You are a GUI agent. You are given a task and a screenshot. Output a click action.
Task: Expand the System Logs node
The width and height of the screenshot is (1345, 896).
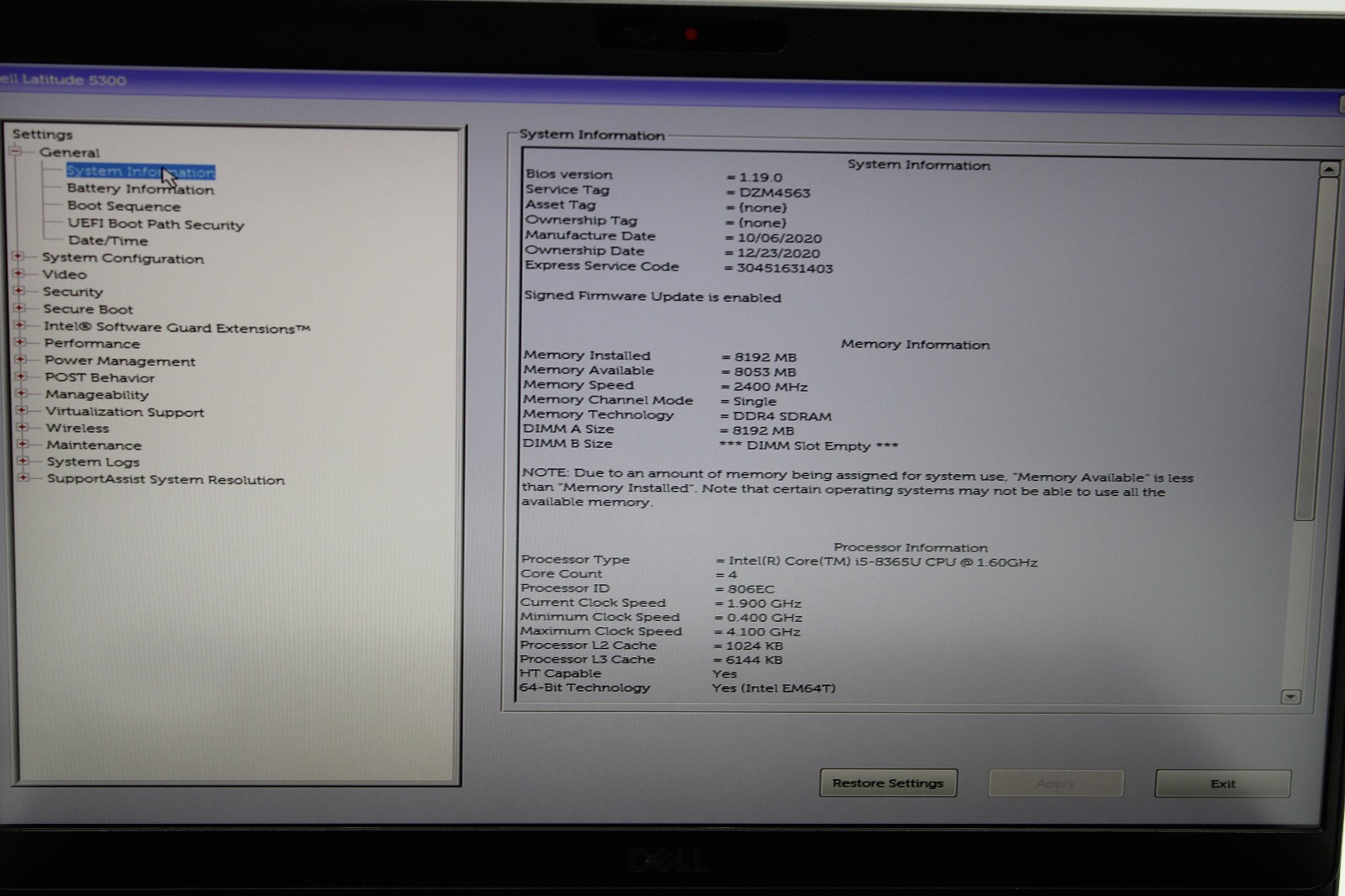pyautogui.click(x=23, y=461)
